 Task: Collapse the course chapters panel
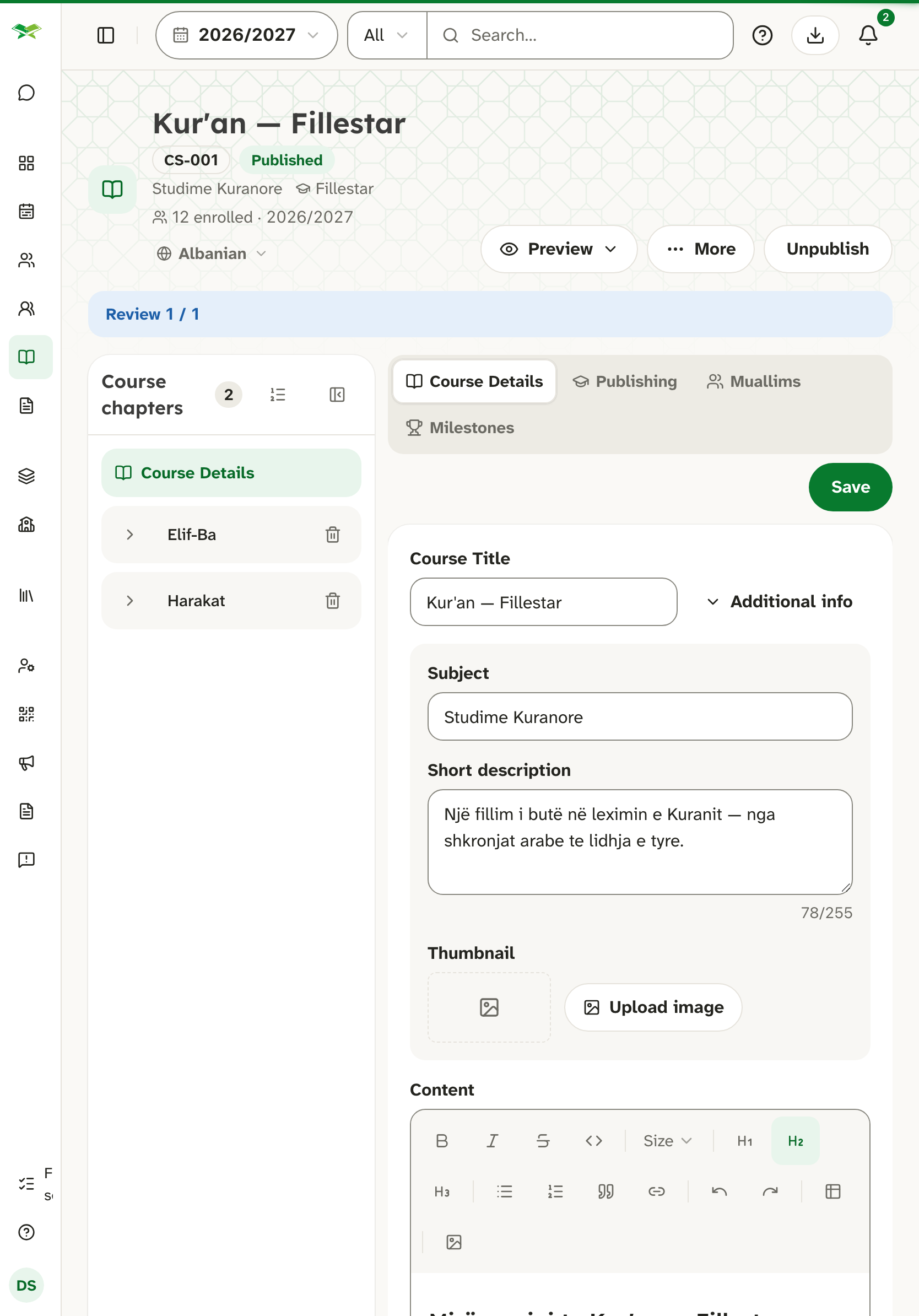click(337, 395)
